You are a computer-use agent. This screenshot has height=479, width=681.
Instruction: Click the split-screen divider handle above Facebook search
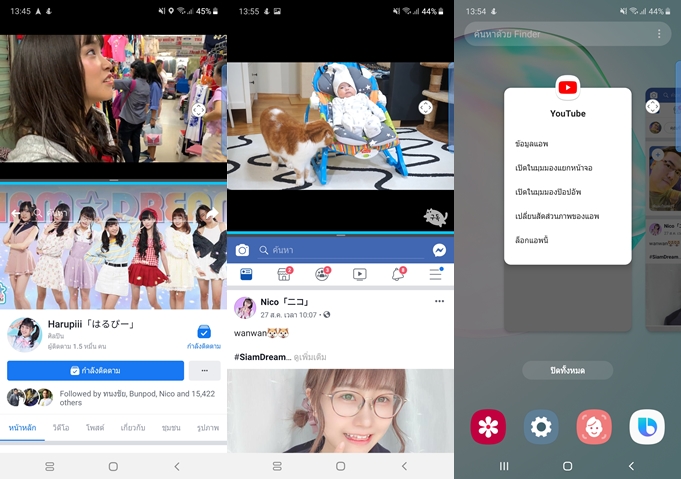[340, 234]
